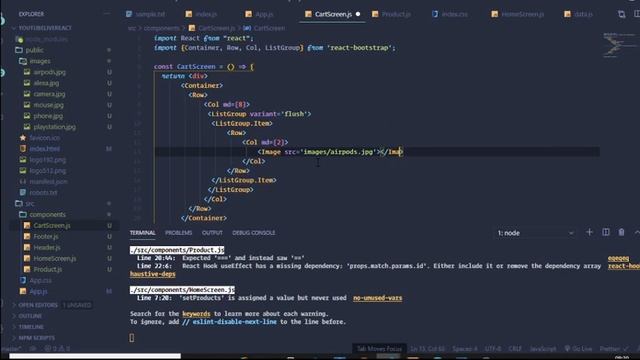The height and width of the screenshot is (360, 640).
Task: Expand the NPM Scripts section
Action: pos(36,338)
